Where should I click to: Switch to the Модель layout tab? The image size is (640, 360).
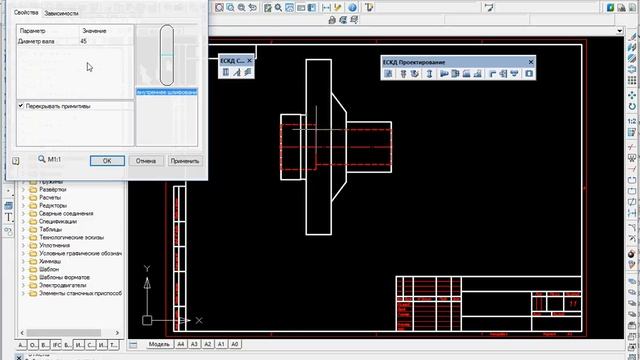pyautogui.click(x=159, y=344)
